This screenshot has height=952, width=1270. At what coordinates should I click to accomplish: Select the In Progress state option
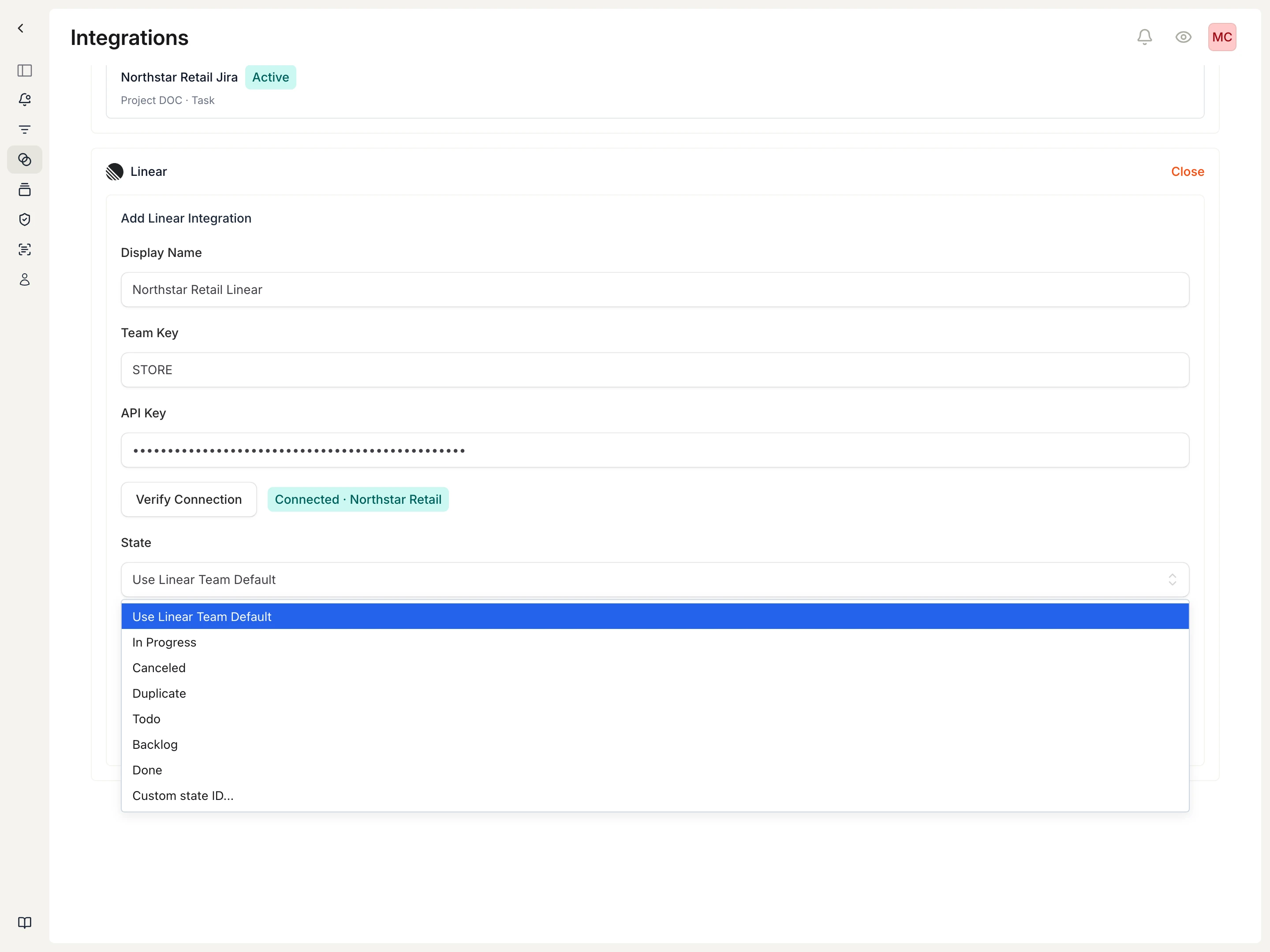click(654, 642)
